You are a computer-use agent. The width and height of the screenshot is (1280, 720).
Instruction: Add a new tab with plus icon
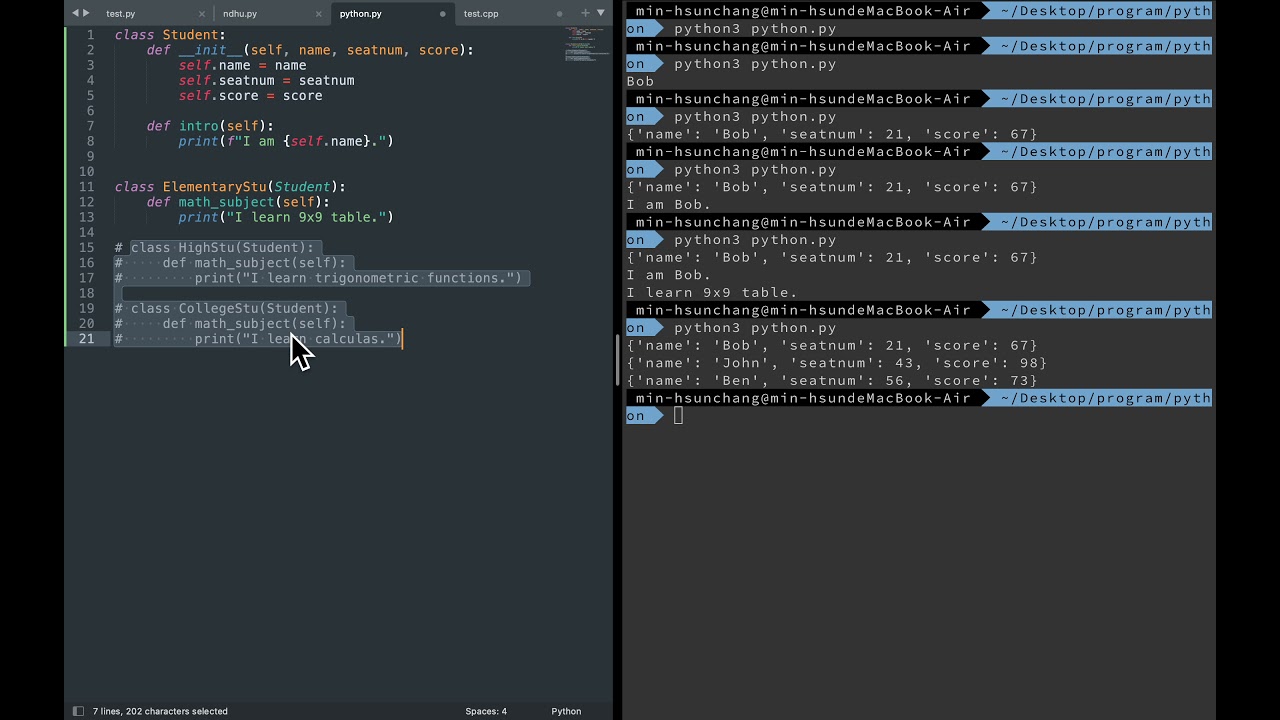586,13
